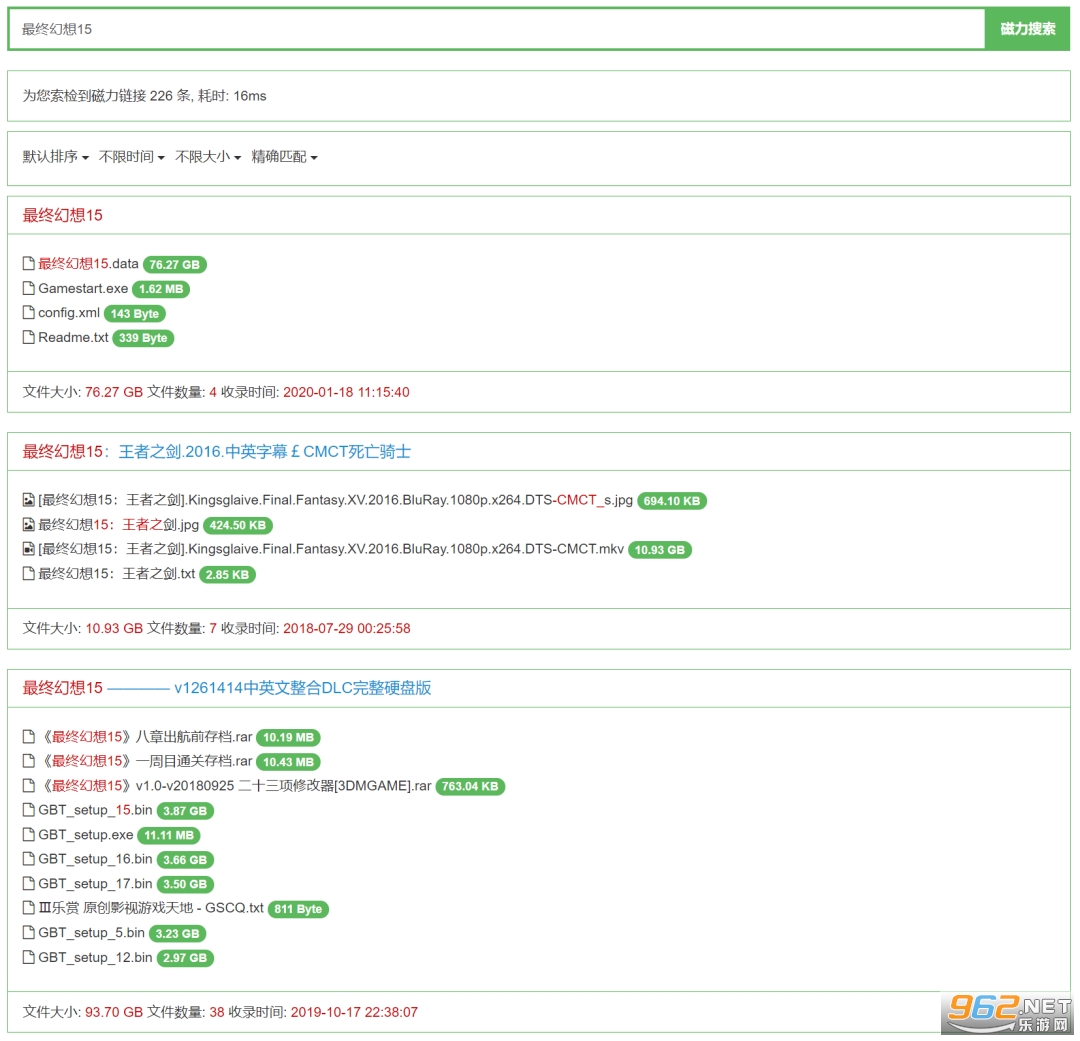The image size is (1080, 1041).
Task: Click the video file icon beside DTS-CMCT.mkv
Action: pos(29,549)
